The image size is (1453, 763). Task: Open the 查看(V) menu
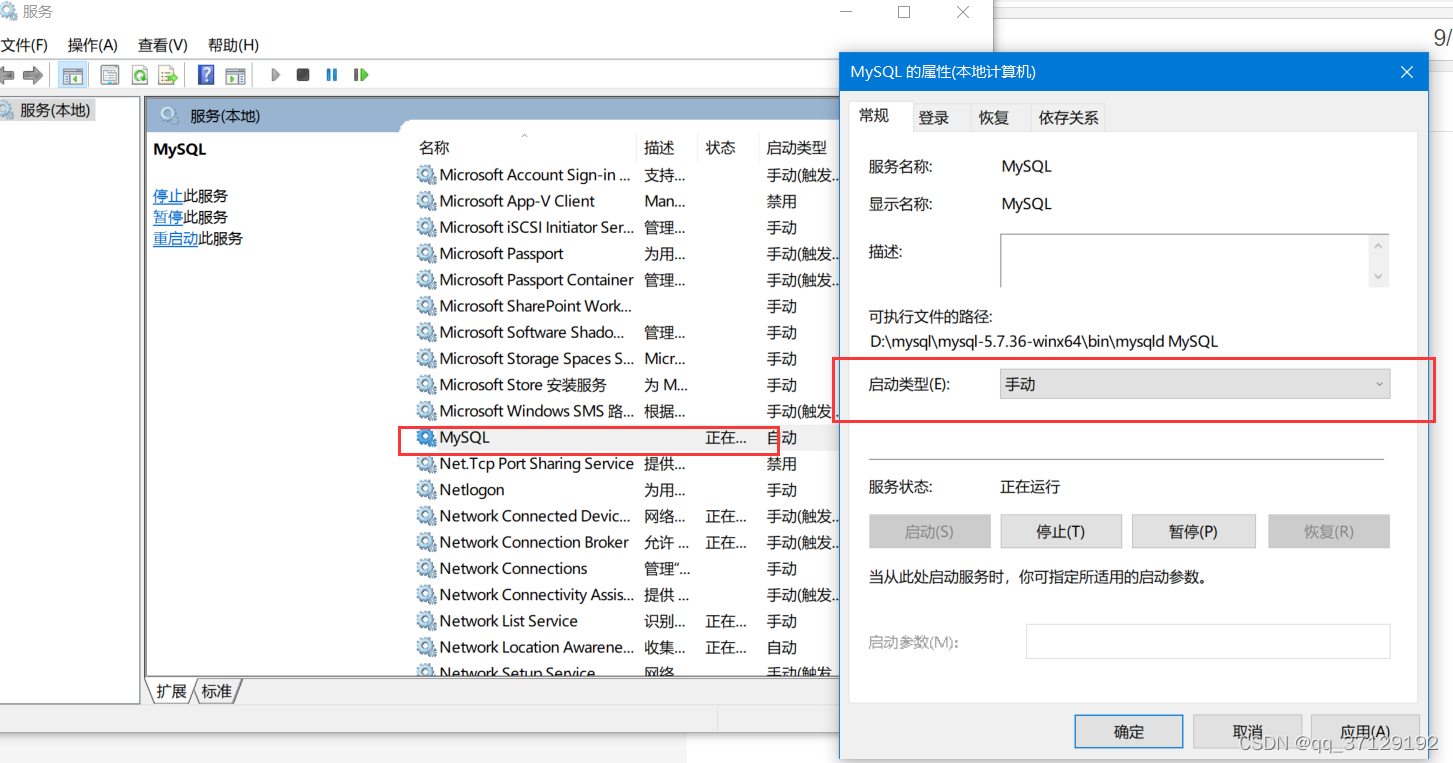[163, 45]
